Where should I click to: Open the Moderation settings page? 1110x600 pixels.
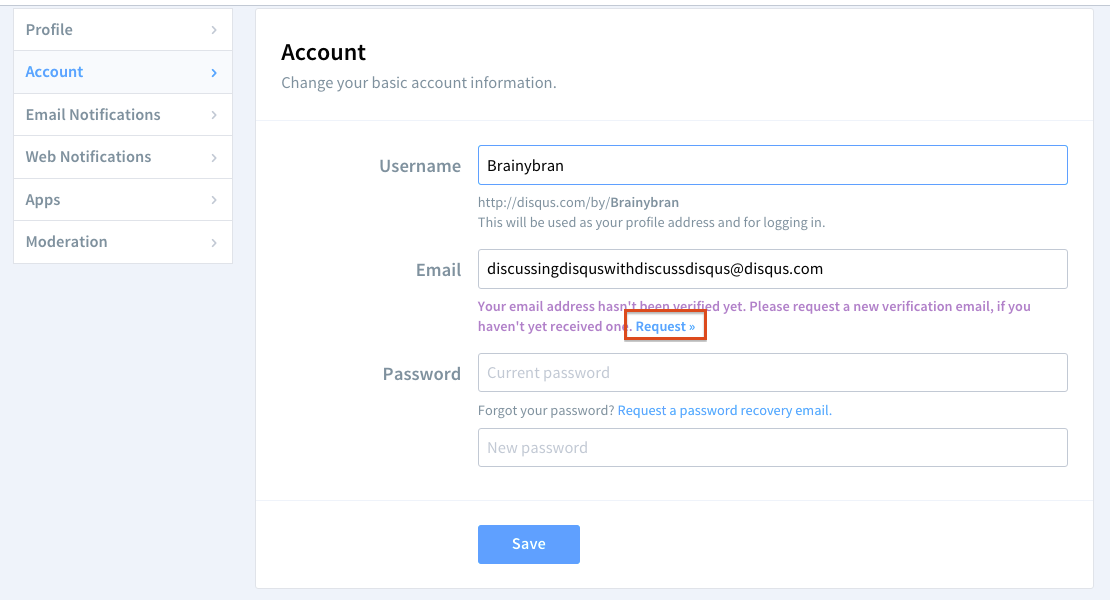[x=66, y=242]
